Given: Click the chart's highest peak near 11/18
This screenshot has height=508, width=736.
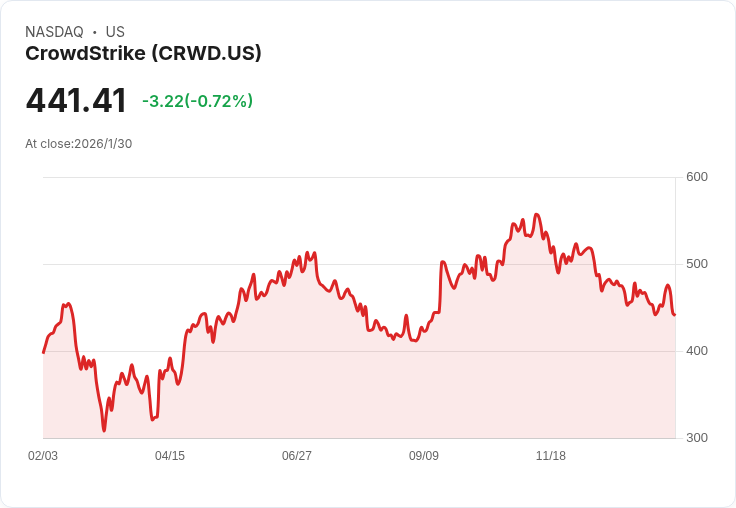Looking at the screenshot, I should coord(537,215).
